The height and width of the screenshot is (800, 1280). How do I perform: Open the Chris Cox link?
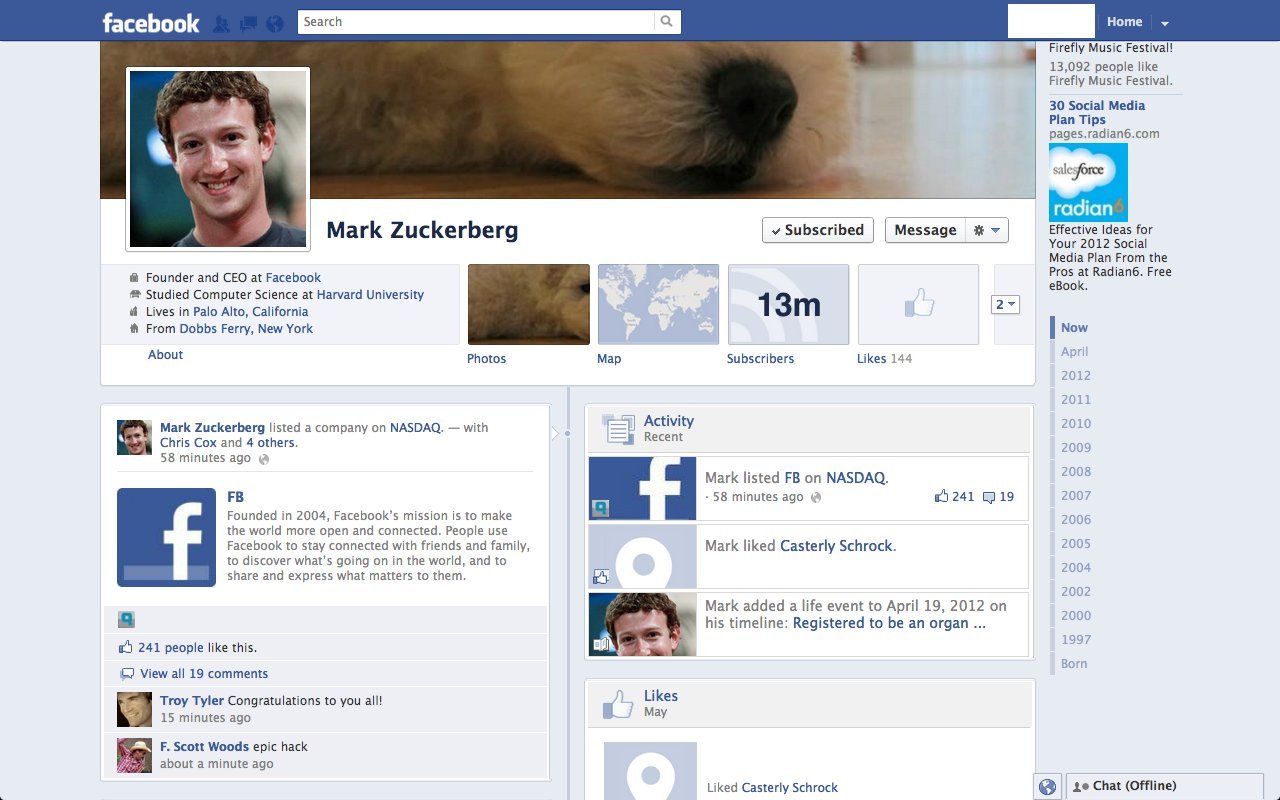(188, 443)
